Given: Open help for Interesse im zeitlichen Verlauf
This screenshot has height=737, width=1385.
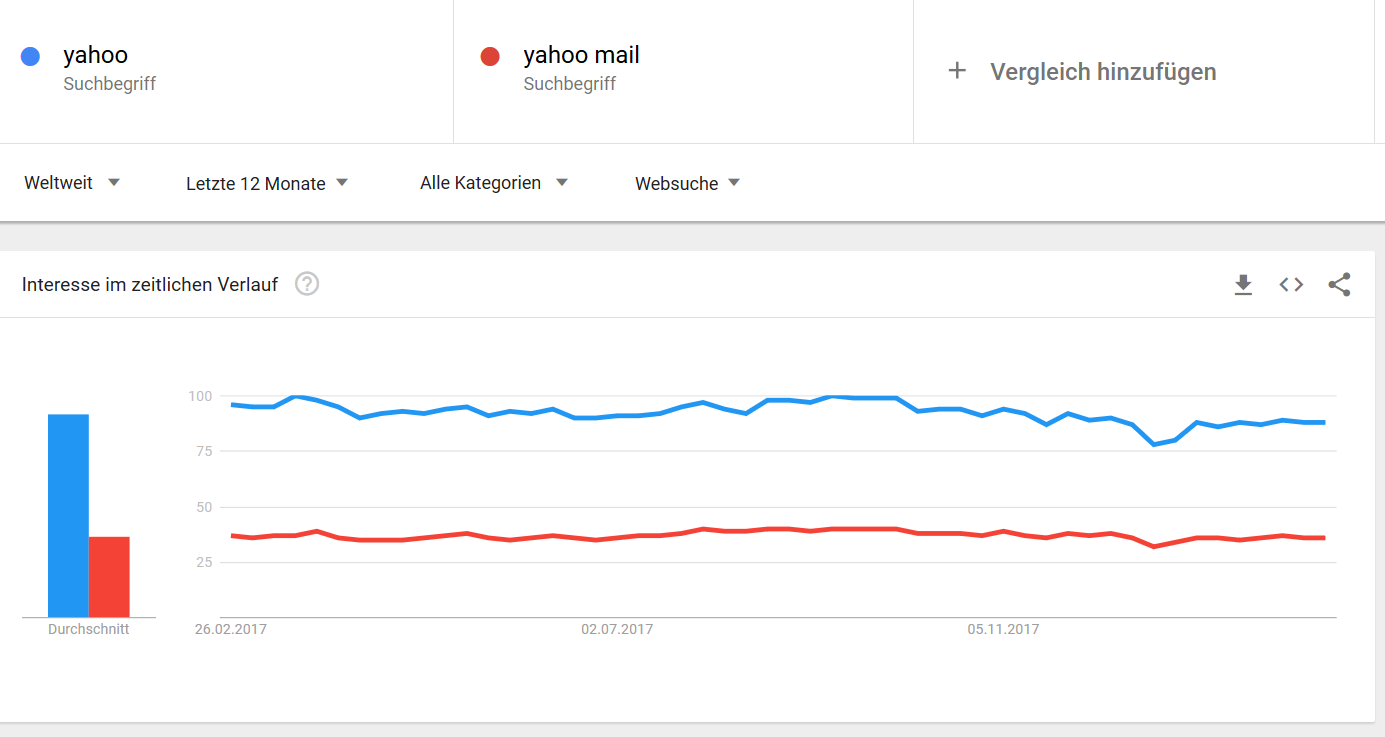Looking at the screenshot, I should tap(307, 284).
